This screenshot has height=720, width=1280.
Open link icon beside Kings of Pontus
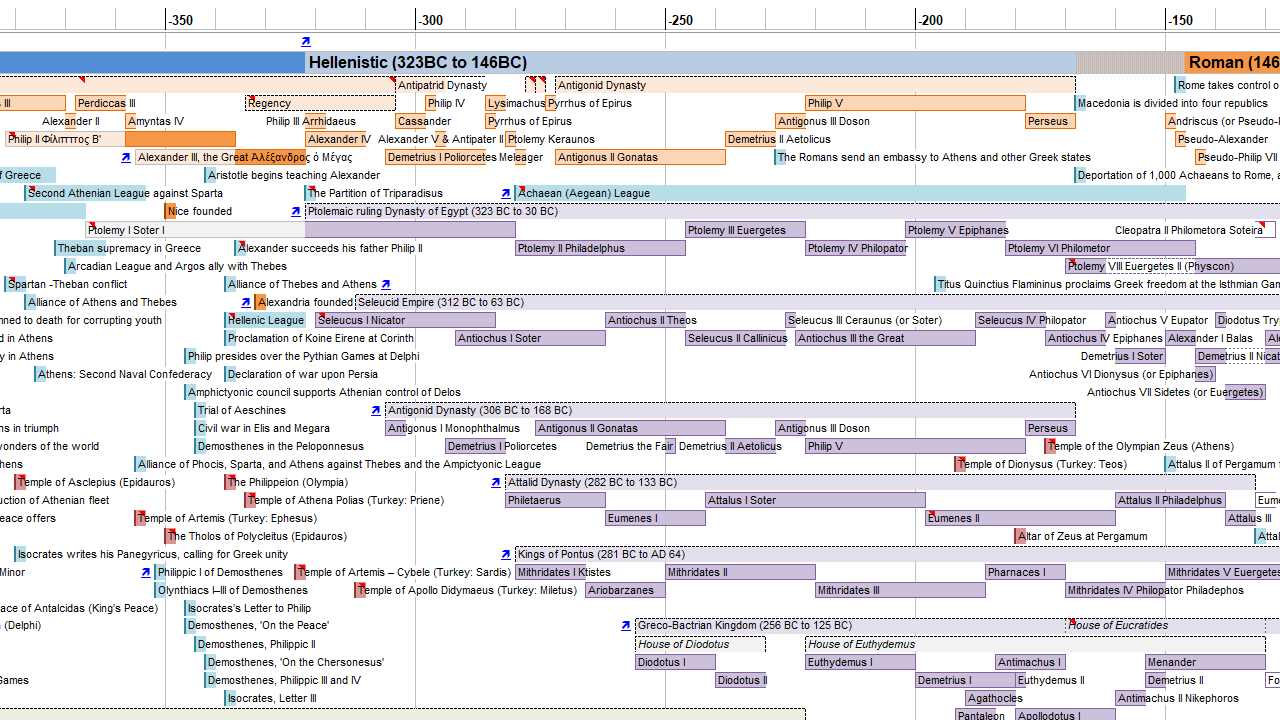click(x=506, y=555)
